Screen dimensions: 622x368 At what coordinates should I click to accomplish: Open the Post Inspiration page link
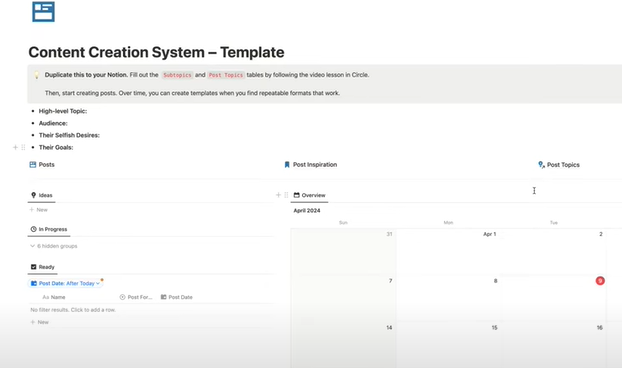[311, 165]
